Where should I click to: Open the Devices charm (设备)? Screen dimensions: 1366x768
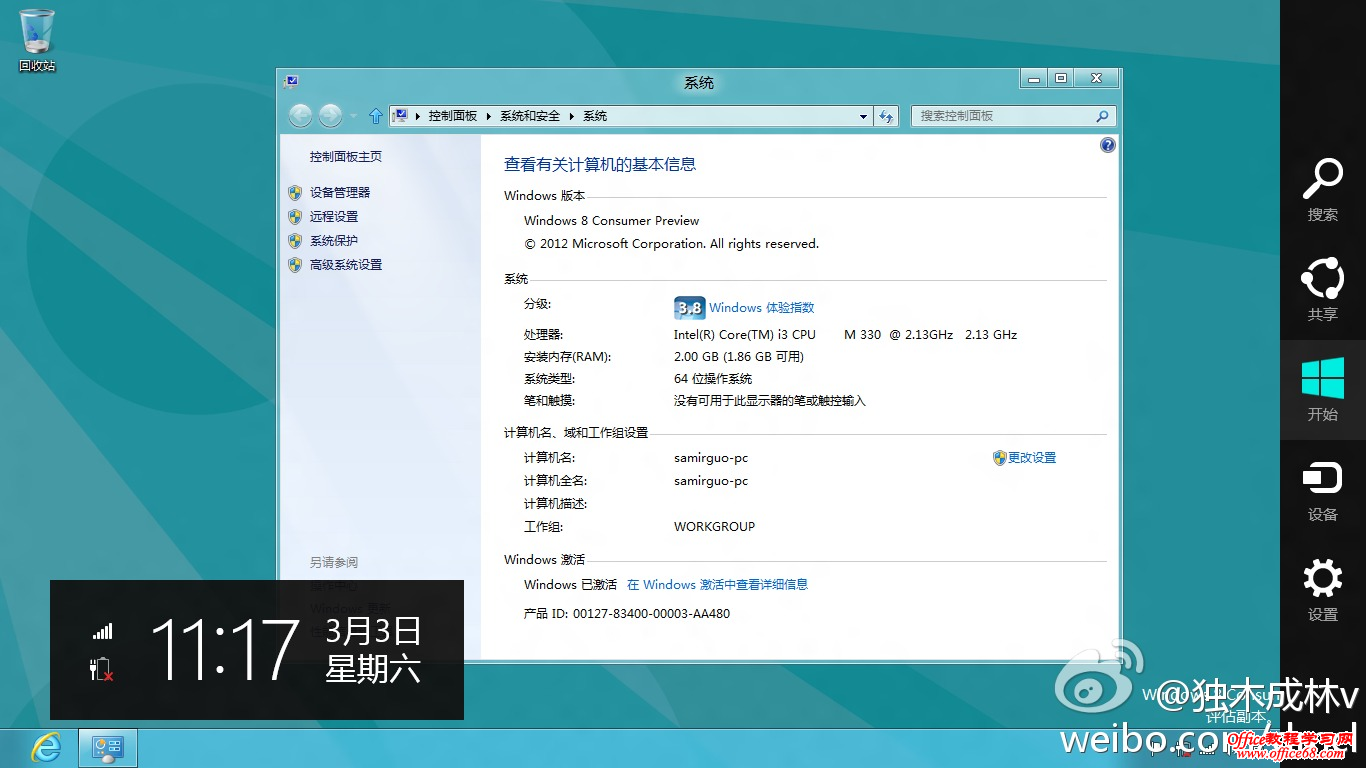pos(1322,488)
